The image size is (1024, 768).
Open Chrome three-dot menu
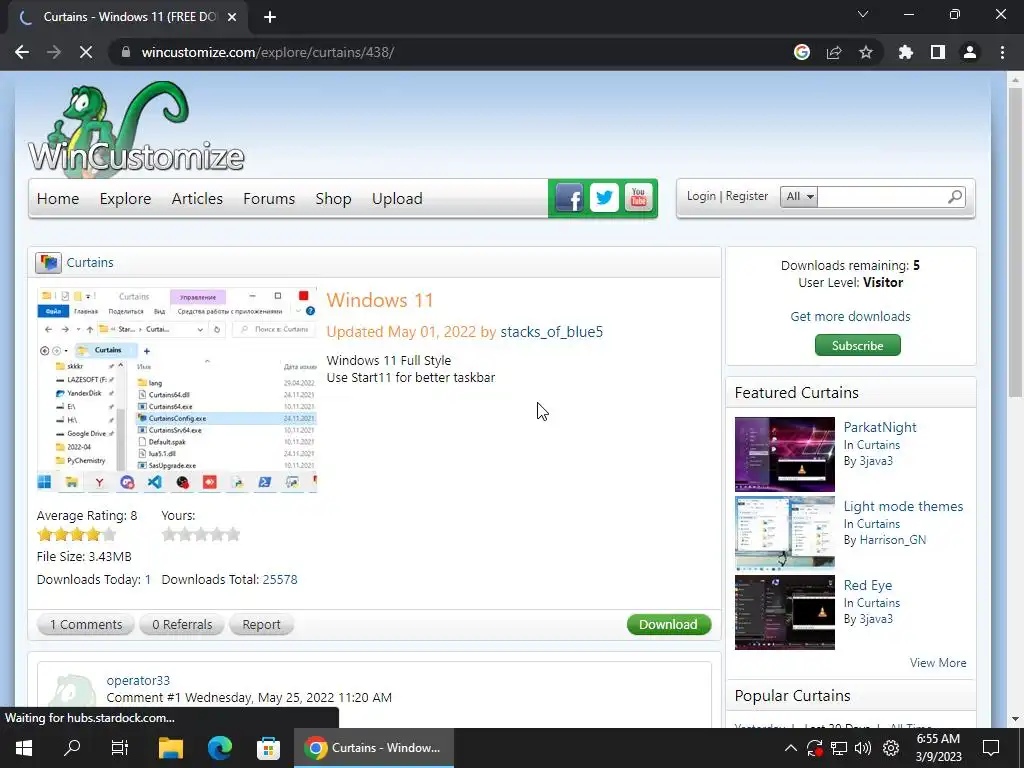coord(1002,52)
